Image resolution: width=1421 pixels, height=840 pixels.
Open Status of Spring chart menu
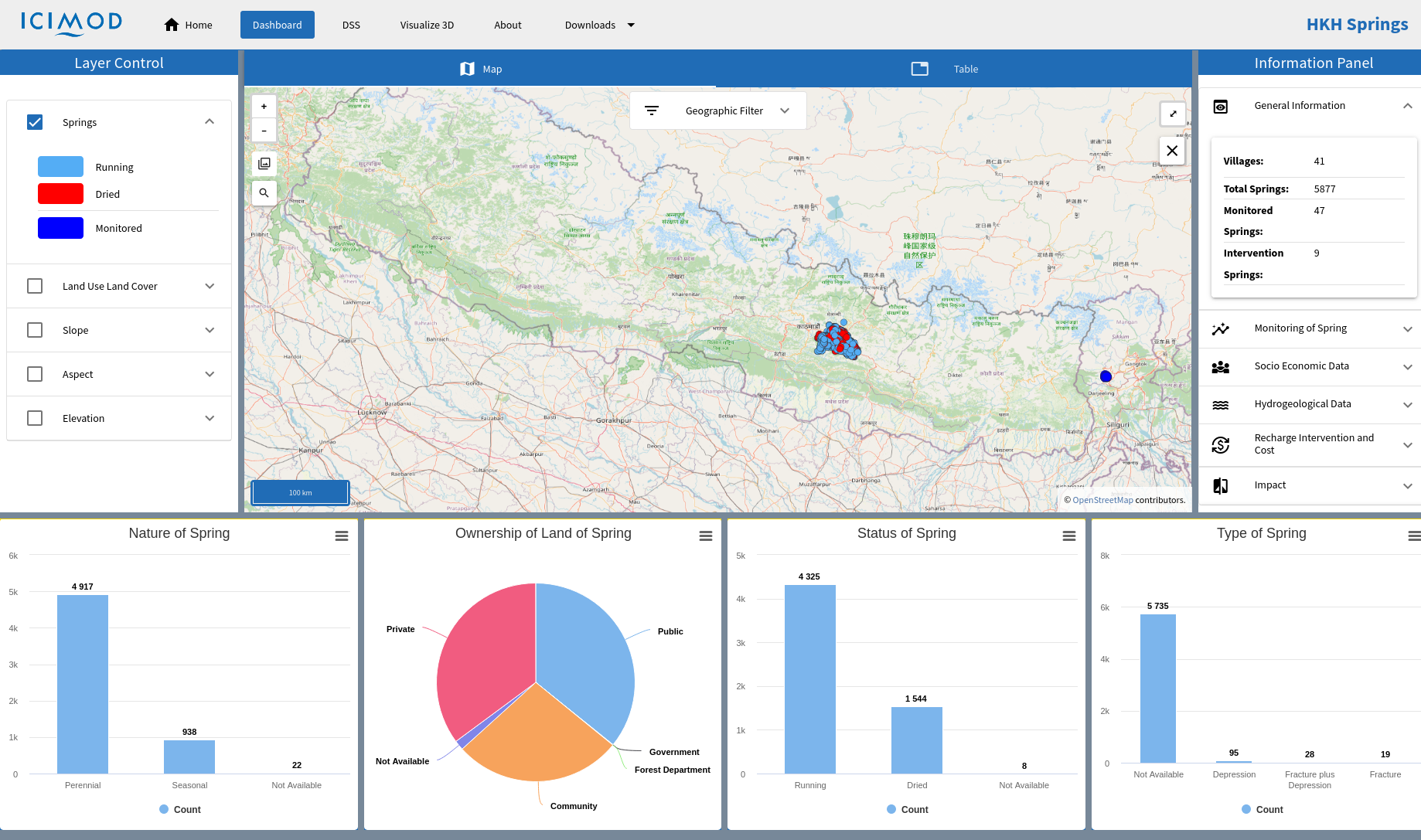coord(1068,536)
